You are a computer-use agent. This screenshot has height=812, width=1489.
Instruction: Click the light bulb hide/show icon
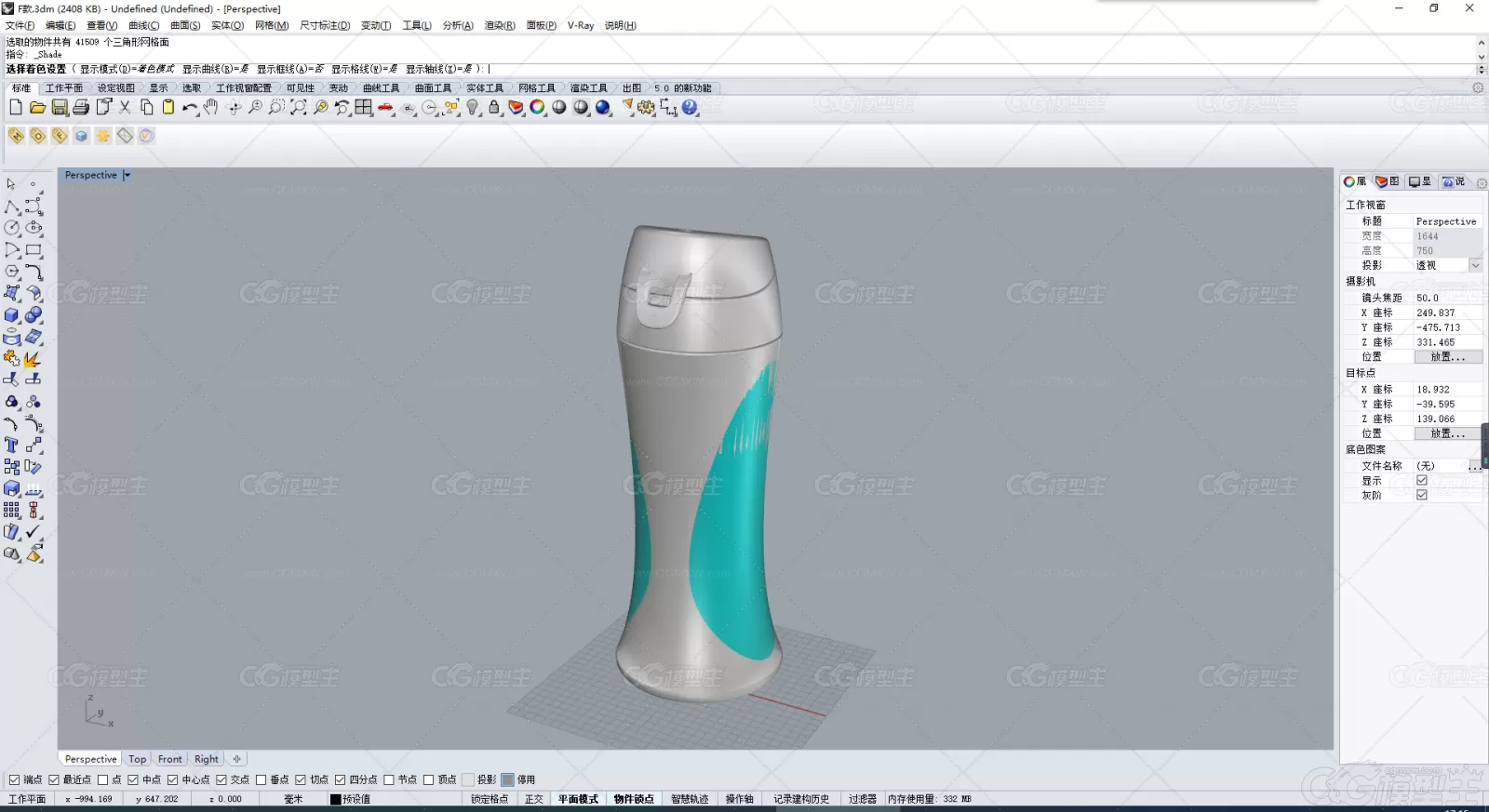pyautogui.click(x=473, y=108)
